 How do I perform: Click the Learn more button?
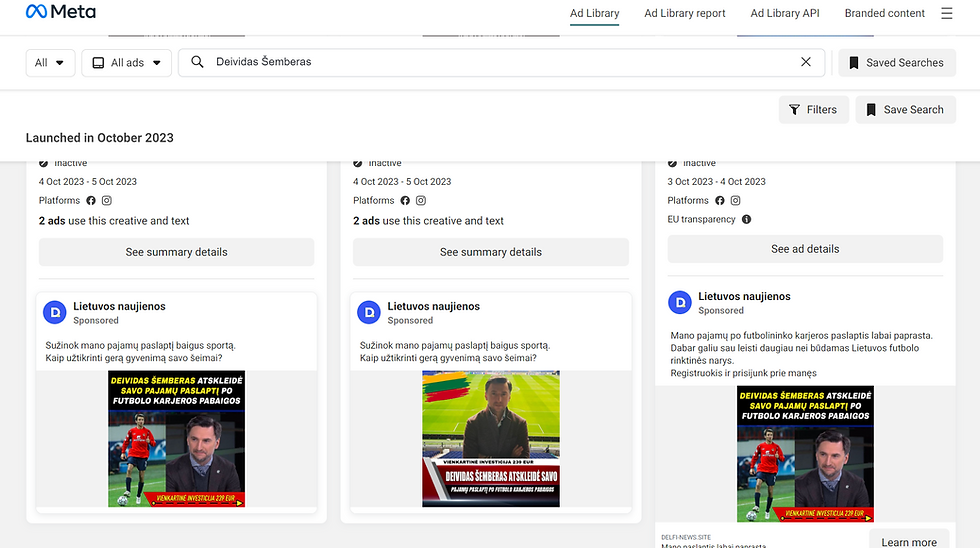click(909, 541)
